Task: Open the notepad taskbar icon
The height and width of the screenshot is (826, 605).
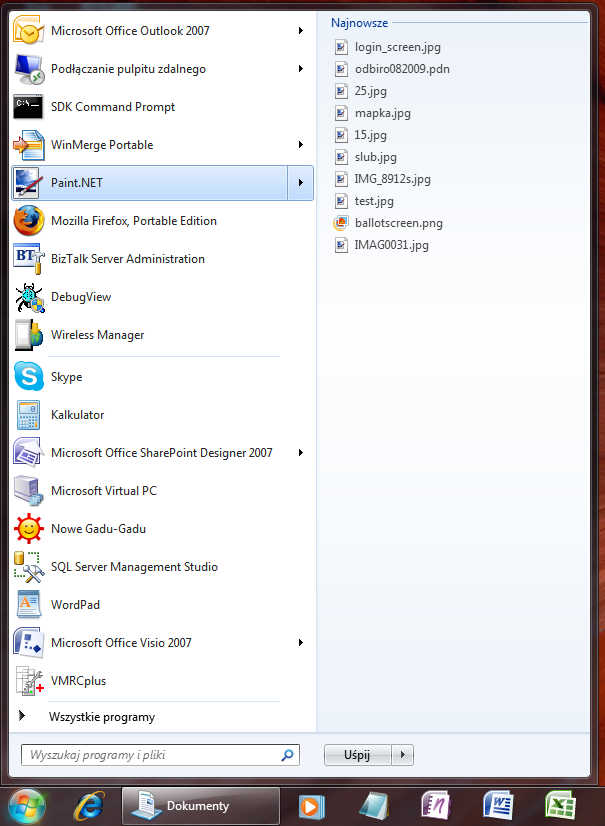Action: 373,806
